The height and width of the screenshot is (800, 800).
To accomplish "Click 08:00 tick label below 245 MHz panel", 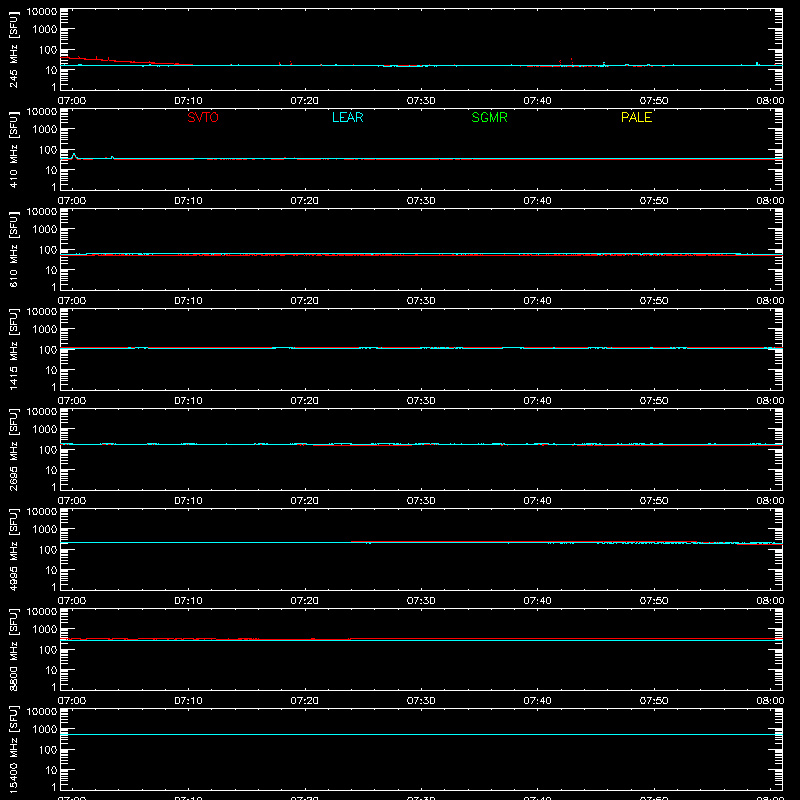I will pos(770,101).
